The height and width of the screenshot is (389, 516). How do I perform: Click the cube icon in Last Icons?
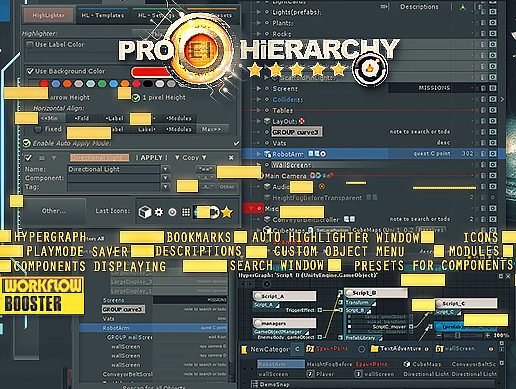(x=145, y=212)
